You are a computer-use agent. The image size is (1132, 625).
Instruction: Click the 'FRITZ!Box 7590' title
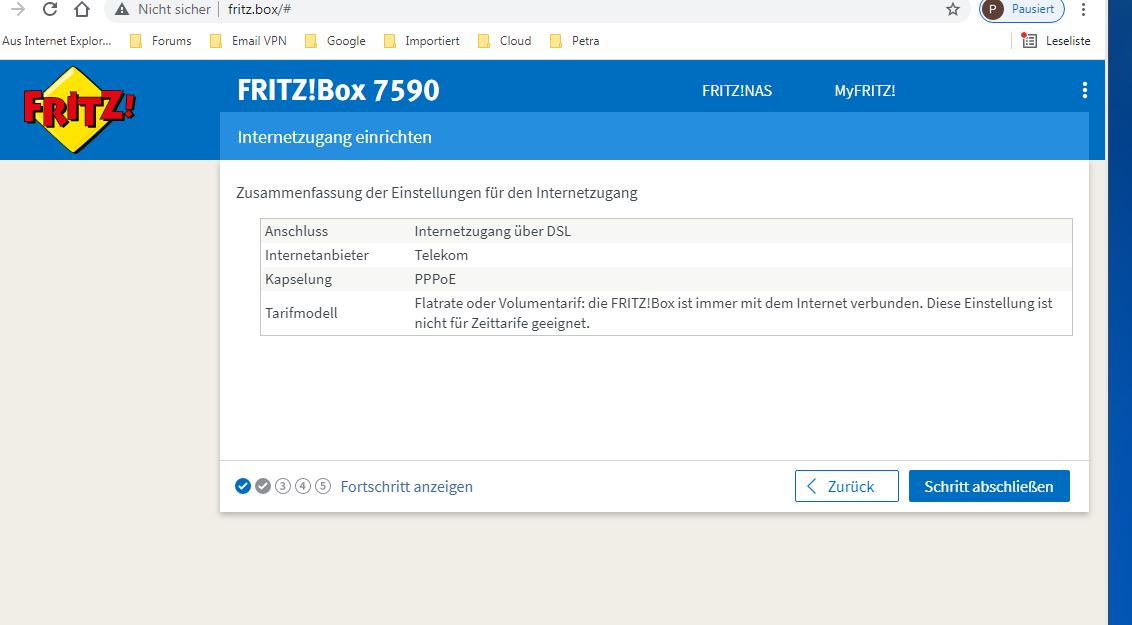tap(339, 90)
